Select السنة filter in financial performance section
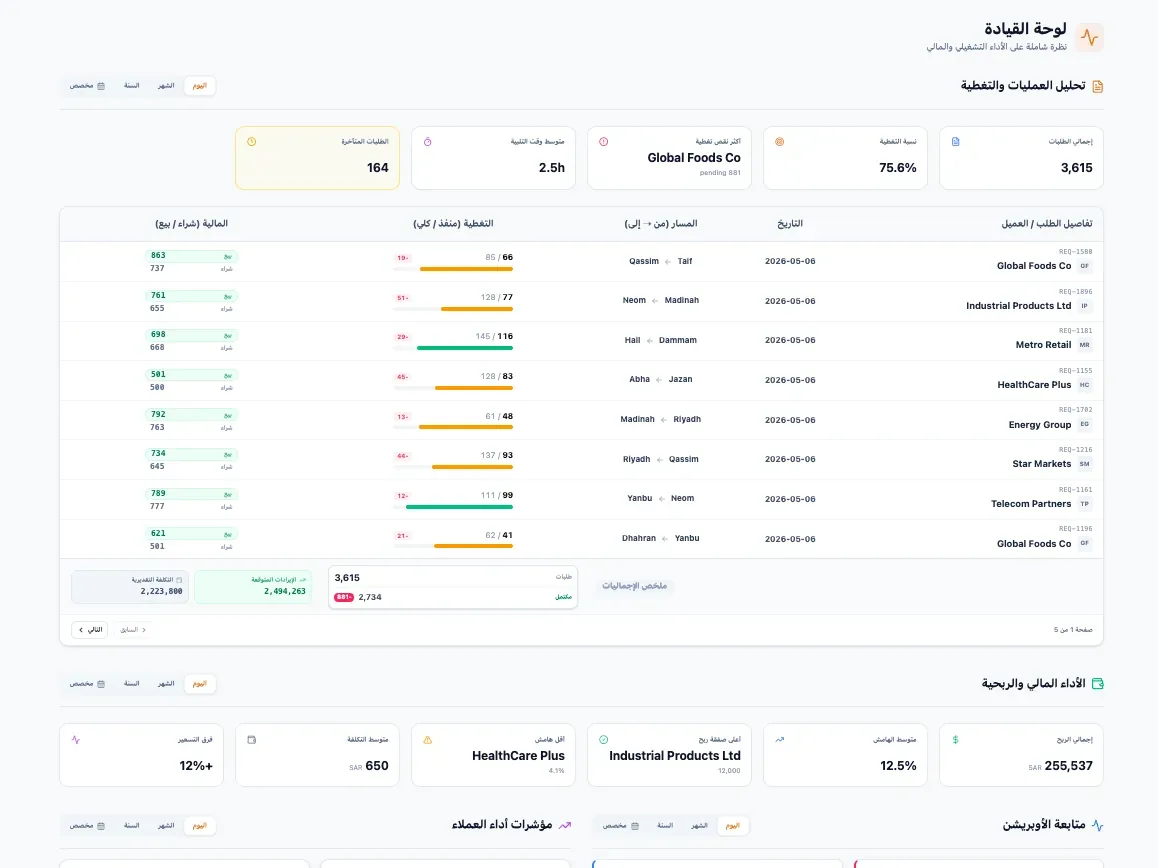 [x=131, y=684]
